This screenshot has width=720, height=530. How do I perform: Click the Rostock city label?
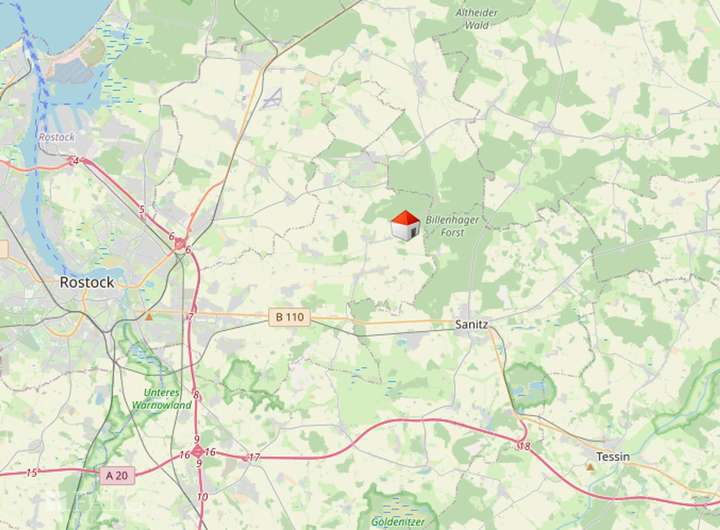coord(87,282)
